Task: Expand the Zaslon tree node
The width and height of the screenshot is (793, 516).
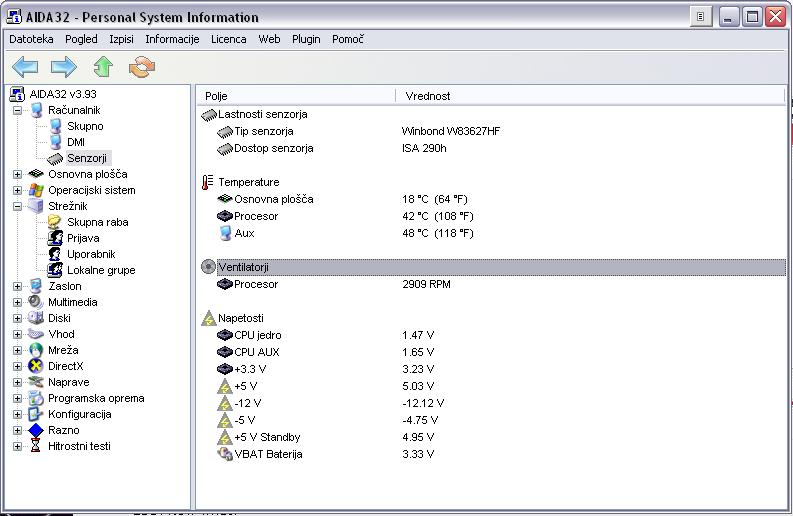Action: (17, 286)
